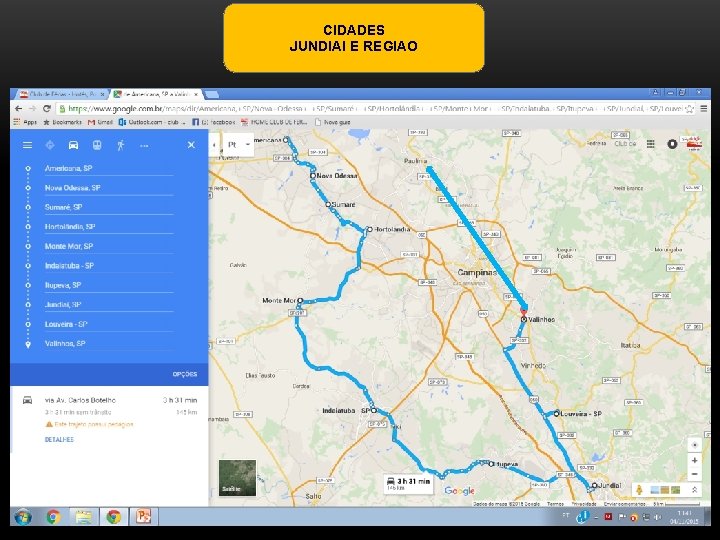720x540 pixels.
Task: Open the Pt language dropdown
Action: click(239, 145)
